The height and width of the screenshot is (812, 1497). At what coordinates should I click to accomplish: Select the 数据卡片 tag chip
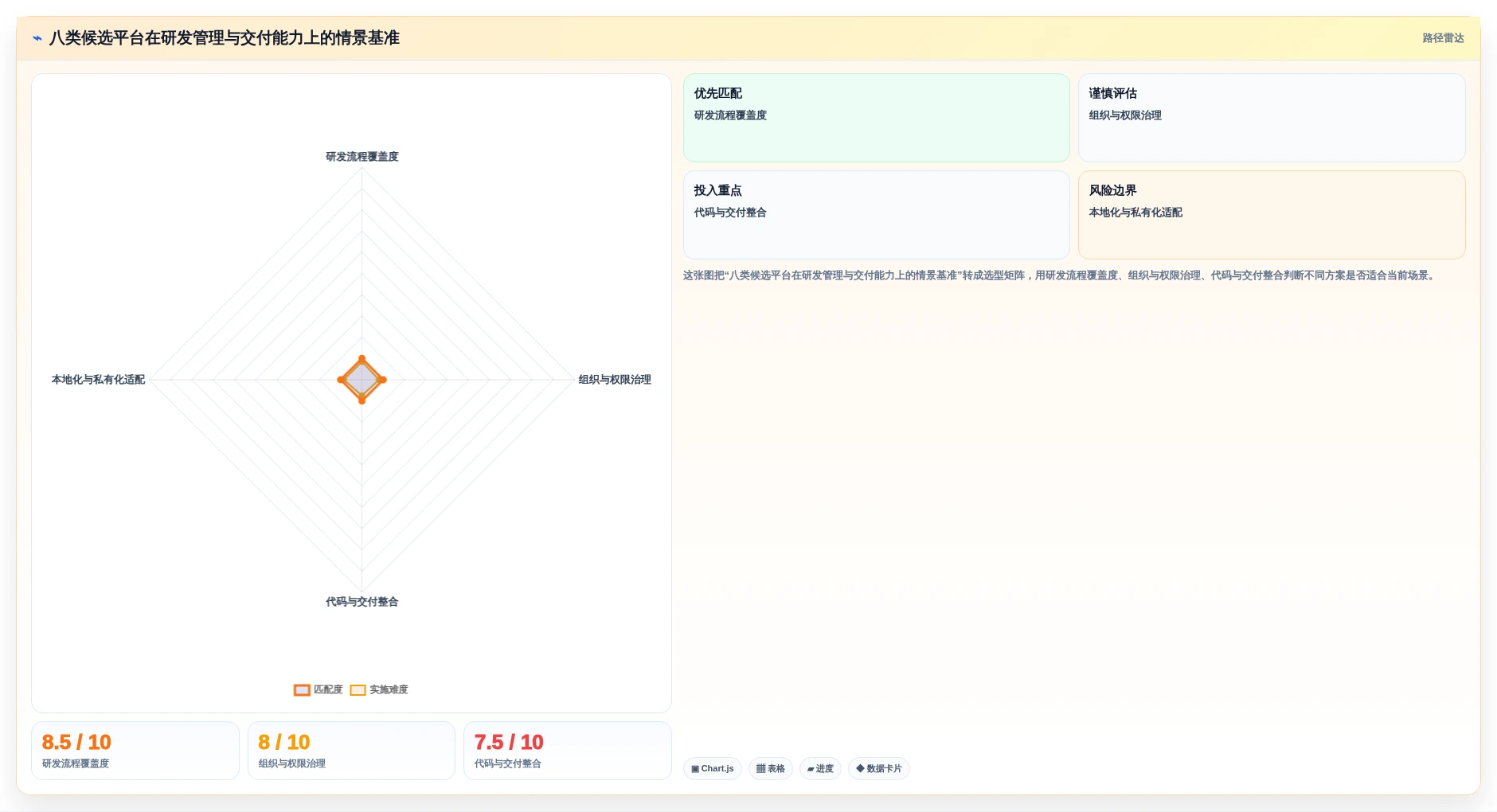pos(879,768)
